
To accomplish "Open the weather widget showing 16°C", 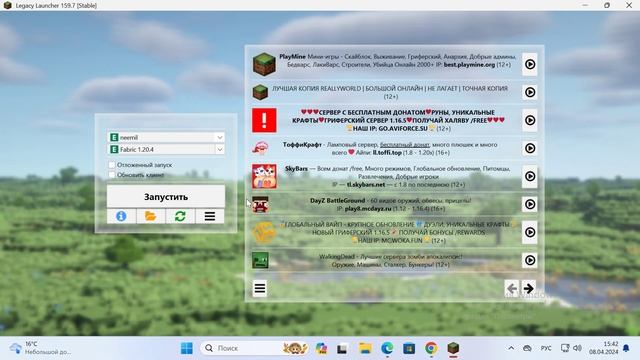I will click(x=41, y=348).
